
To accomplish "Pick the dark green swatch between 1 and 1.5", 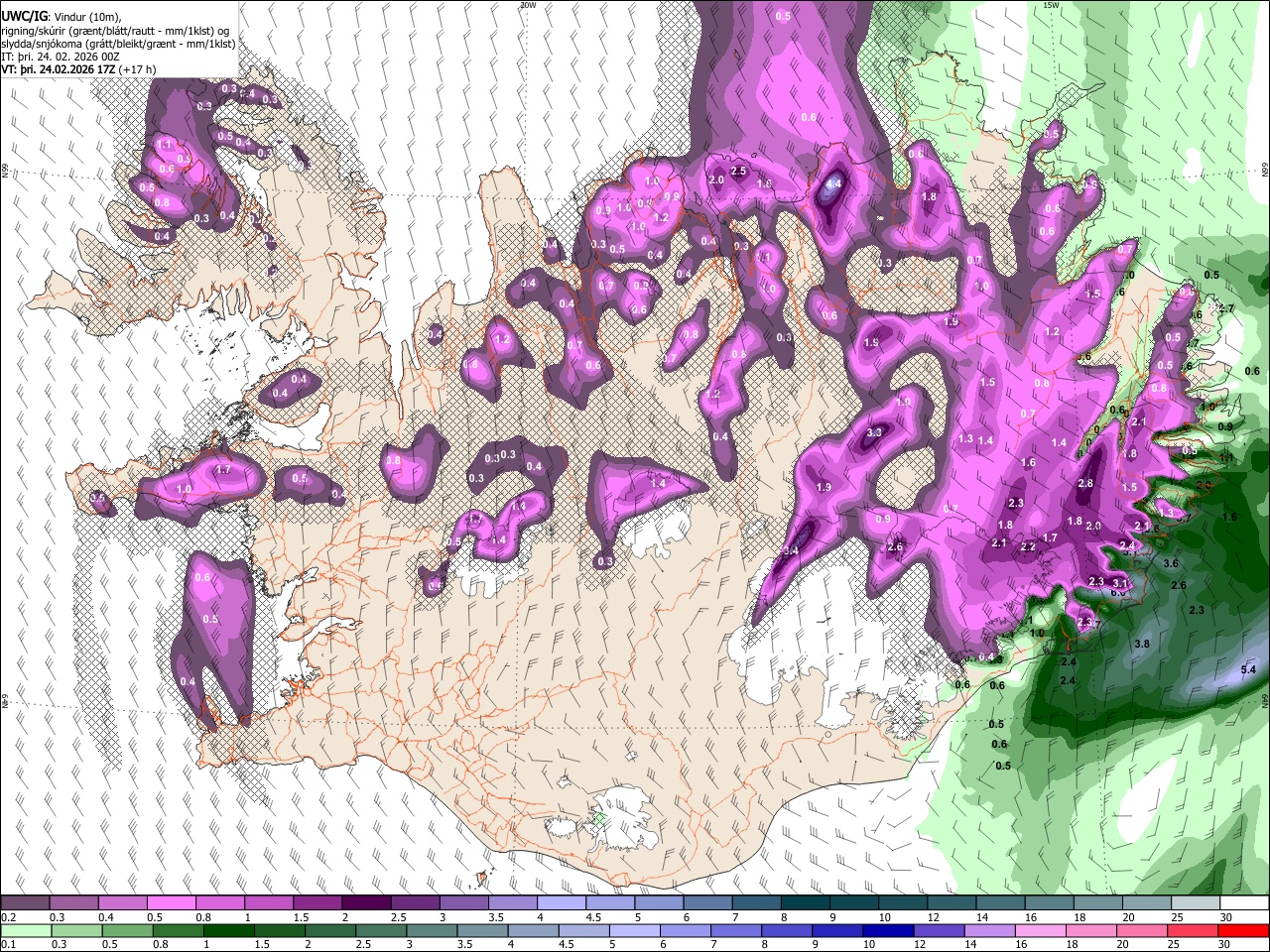I will click(x=227, y=930).
